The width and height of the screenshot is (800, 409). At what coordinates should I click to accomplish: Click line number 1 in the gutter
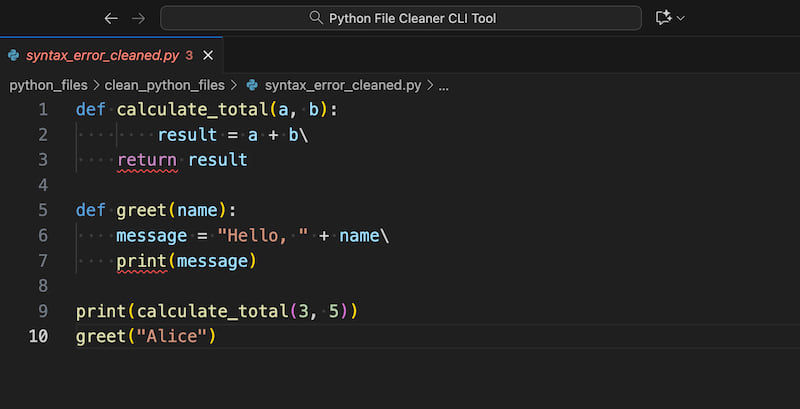click(x=43, y=110)
